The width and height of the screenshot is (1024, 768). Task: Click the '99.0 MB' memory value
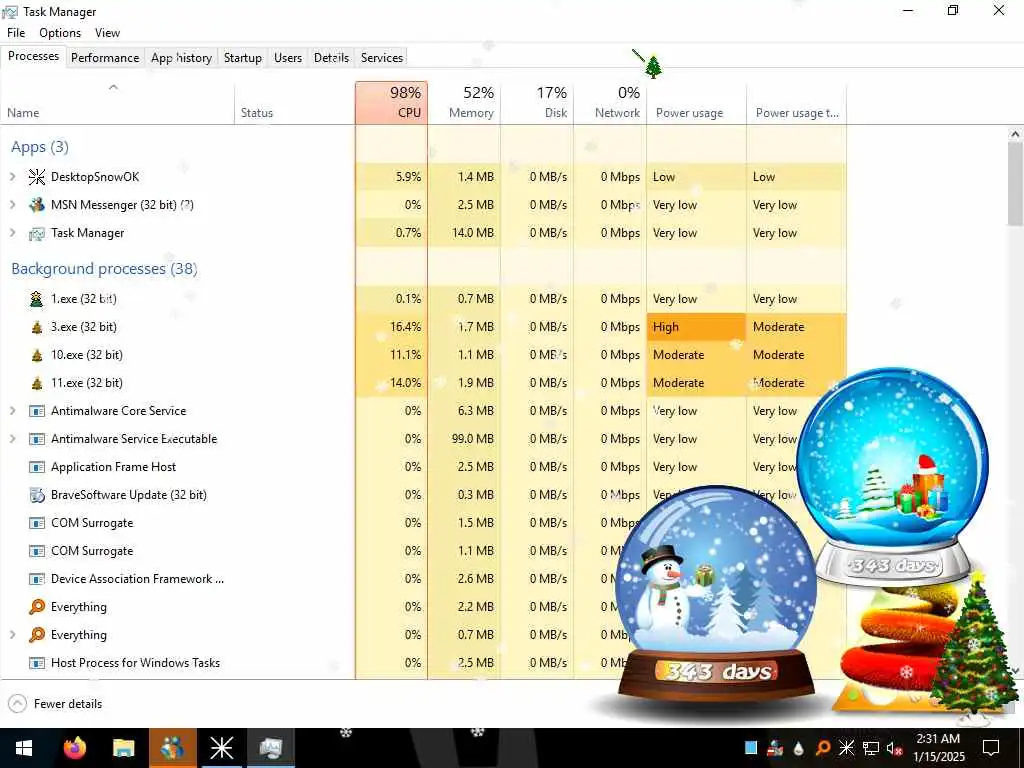472,440
